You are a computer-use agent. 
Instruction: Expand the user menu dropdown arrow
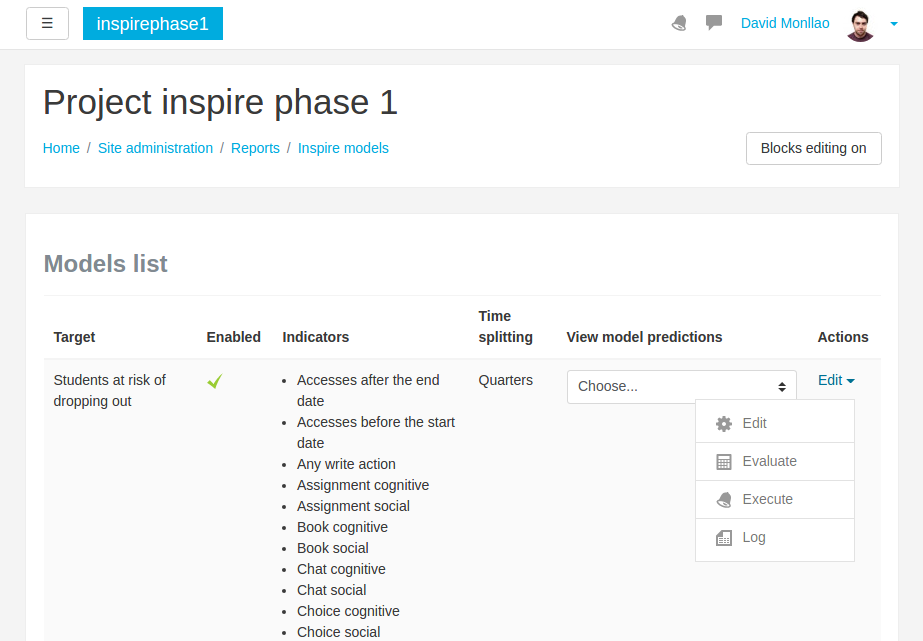[x=894, y=24]
